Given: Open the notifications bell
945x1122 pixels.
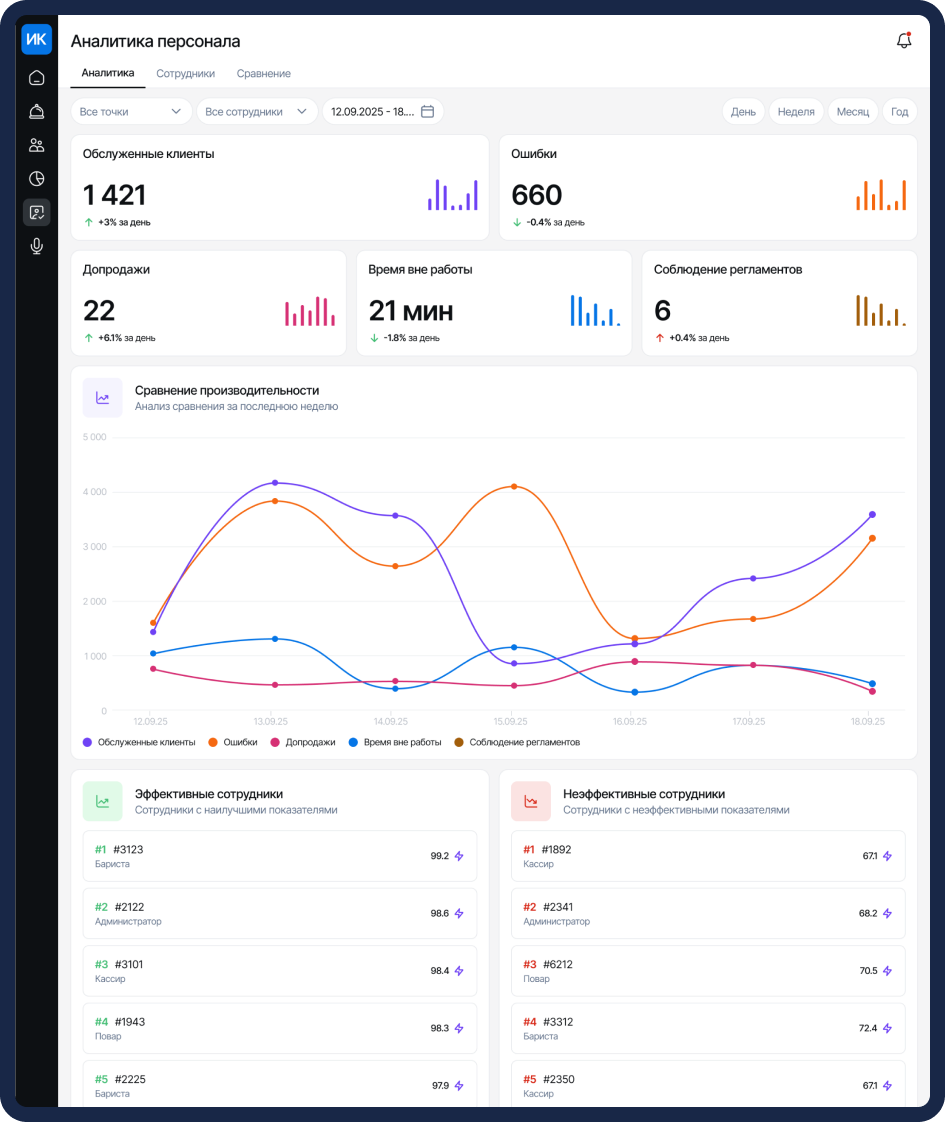Looking at the screenshot, I should tap(904, 41).
